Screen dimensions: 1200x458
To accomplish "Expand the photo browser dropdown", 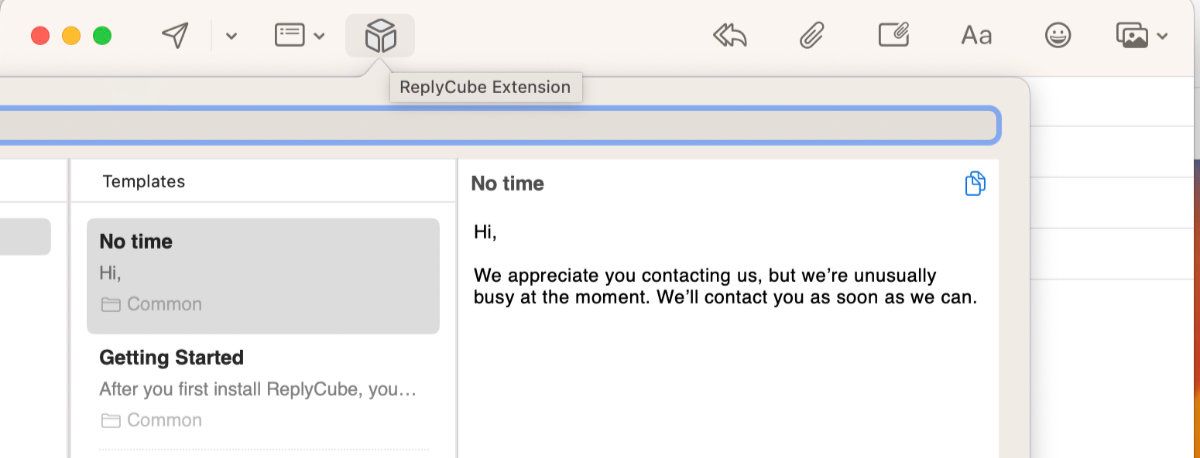I will tap(1141, 36).
